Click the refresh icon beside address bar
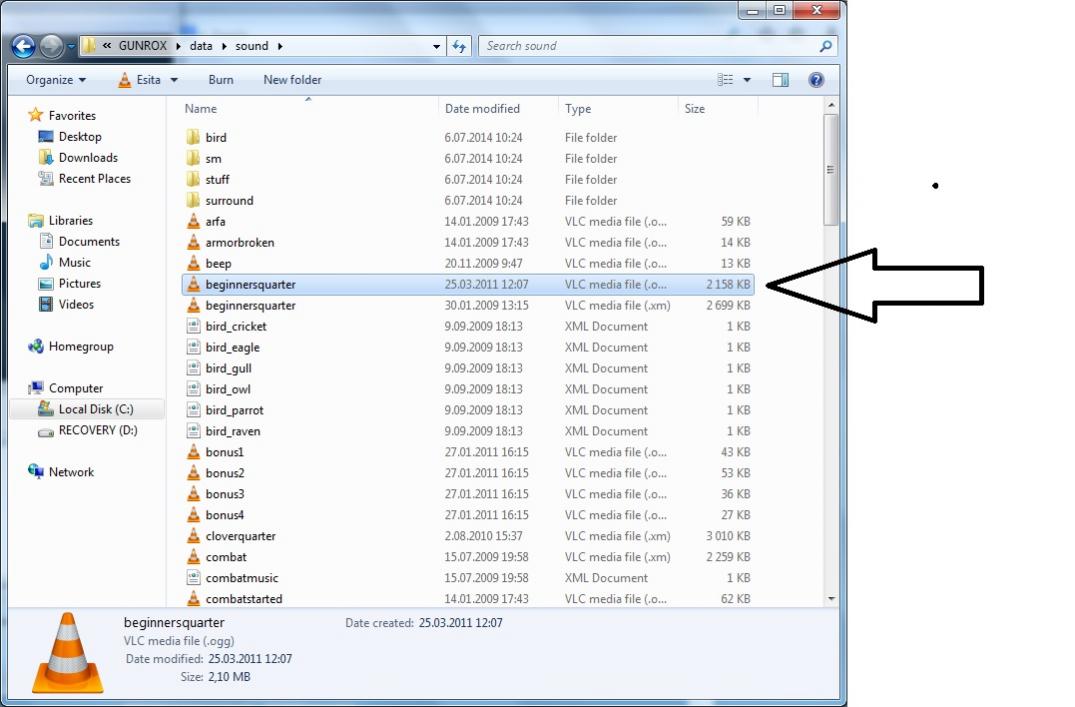The height and width of the screenshot is (707, 1075). coord(459,46)
